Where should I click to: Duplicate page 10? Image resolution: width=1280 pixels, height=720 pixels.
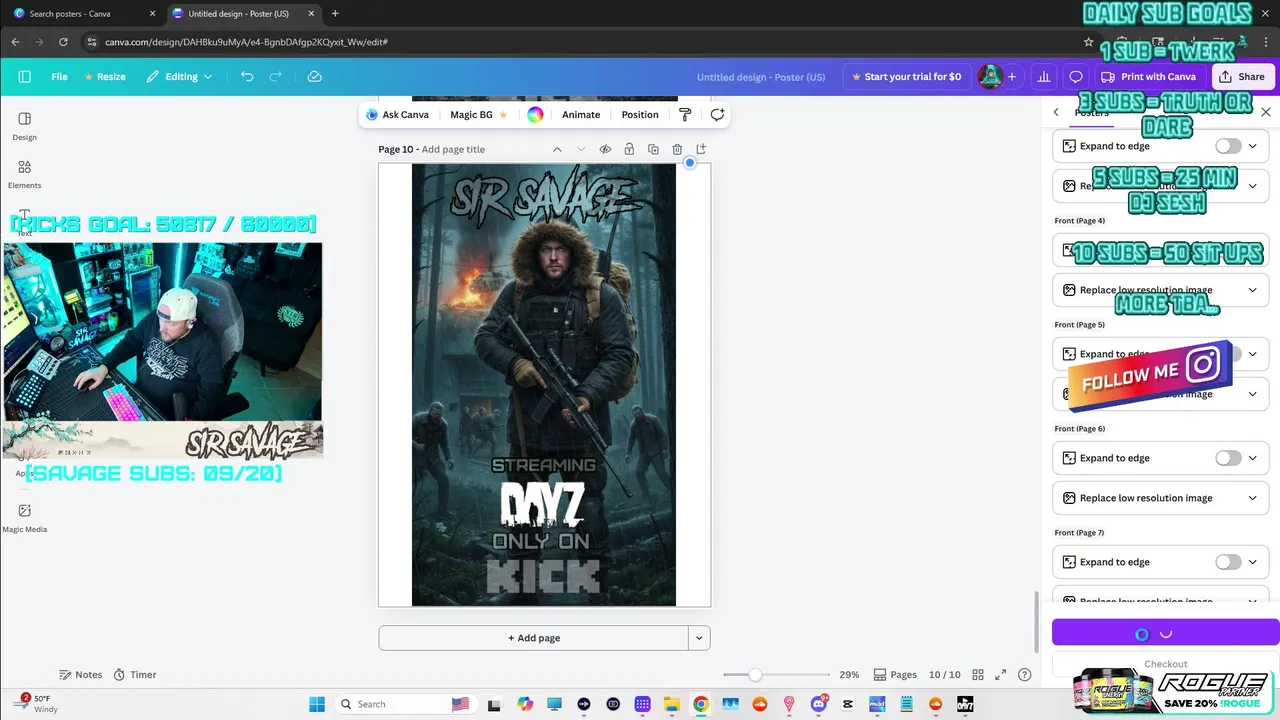[653, 149]
